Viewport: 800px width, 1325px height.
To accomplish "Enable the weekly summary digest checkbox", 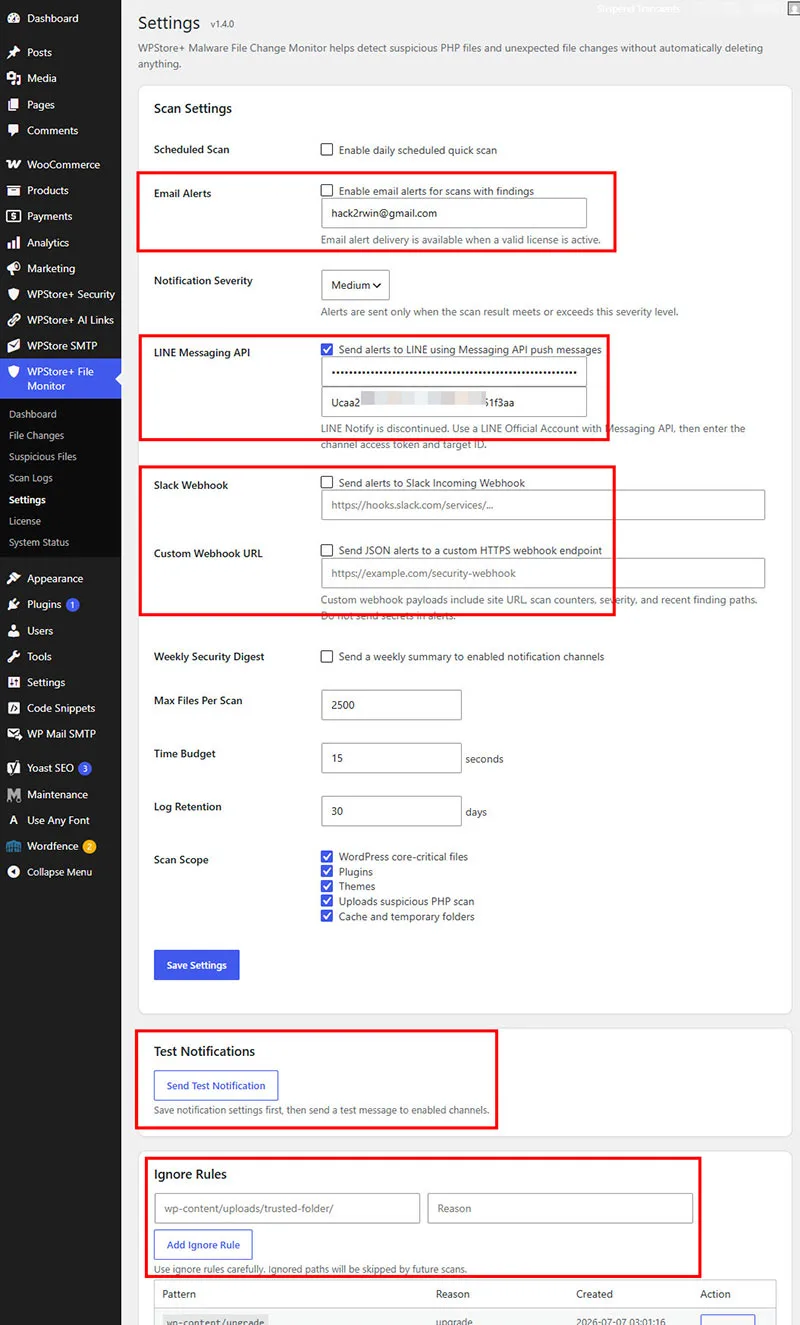I will point(327,657).
